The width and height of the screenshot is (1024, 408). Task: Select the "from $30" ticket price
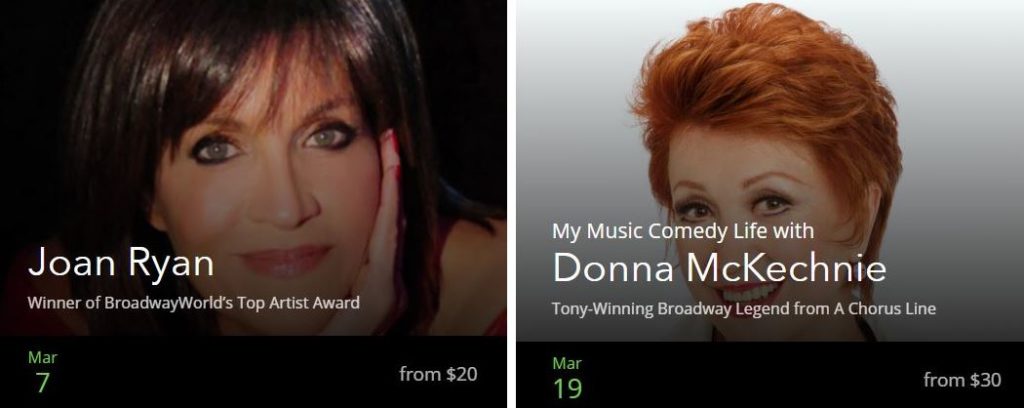pos(962,380)
